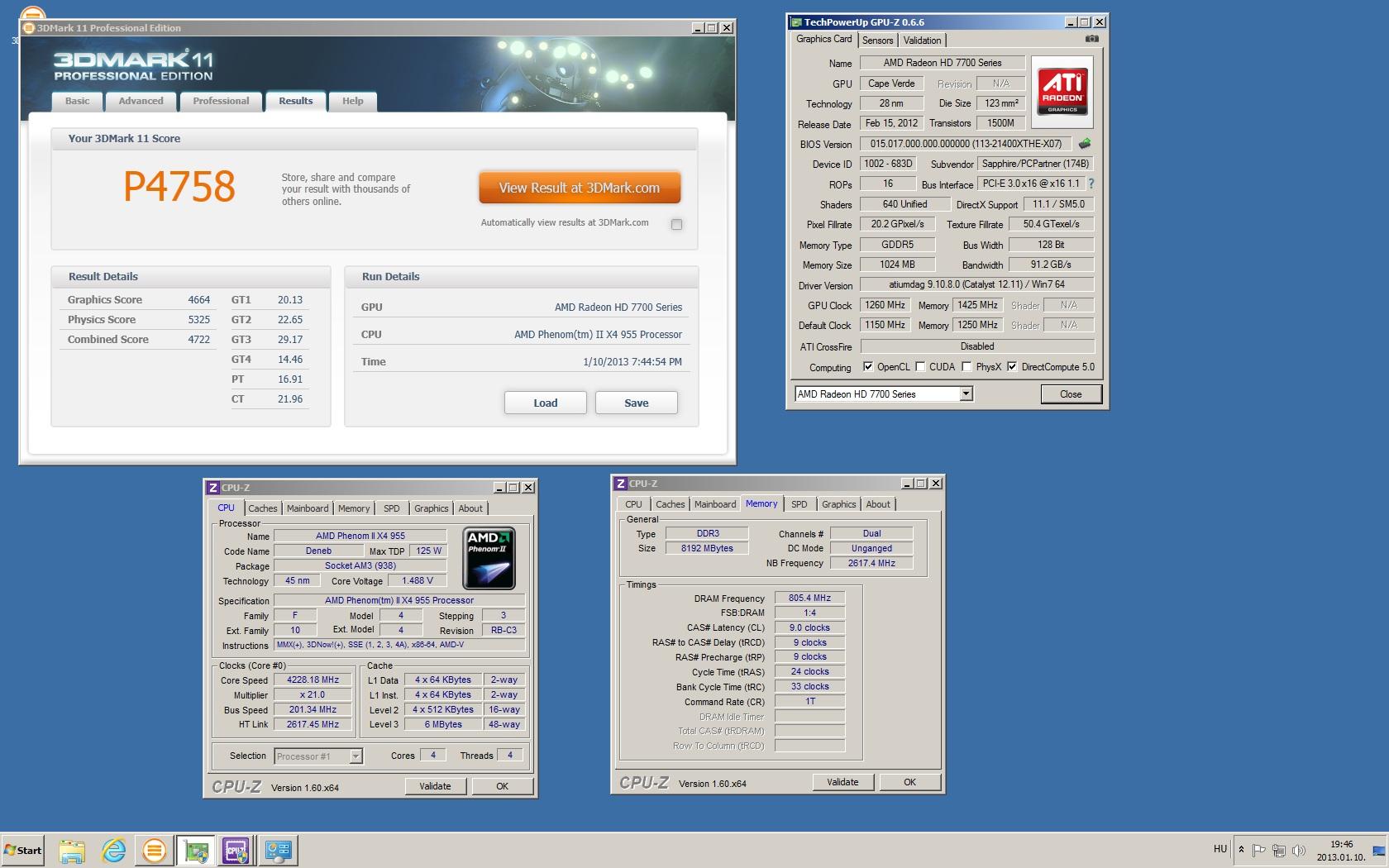1389x868 pixels.
Task: Toggle the PhysX checkbox in GPU-Z
Action: point(967,366)
